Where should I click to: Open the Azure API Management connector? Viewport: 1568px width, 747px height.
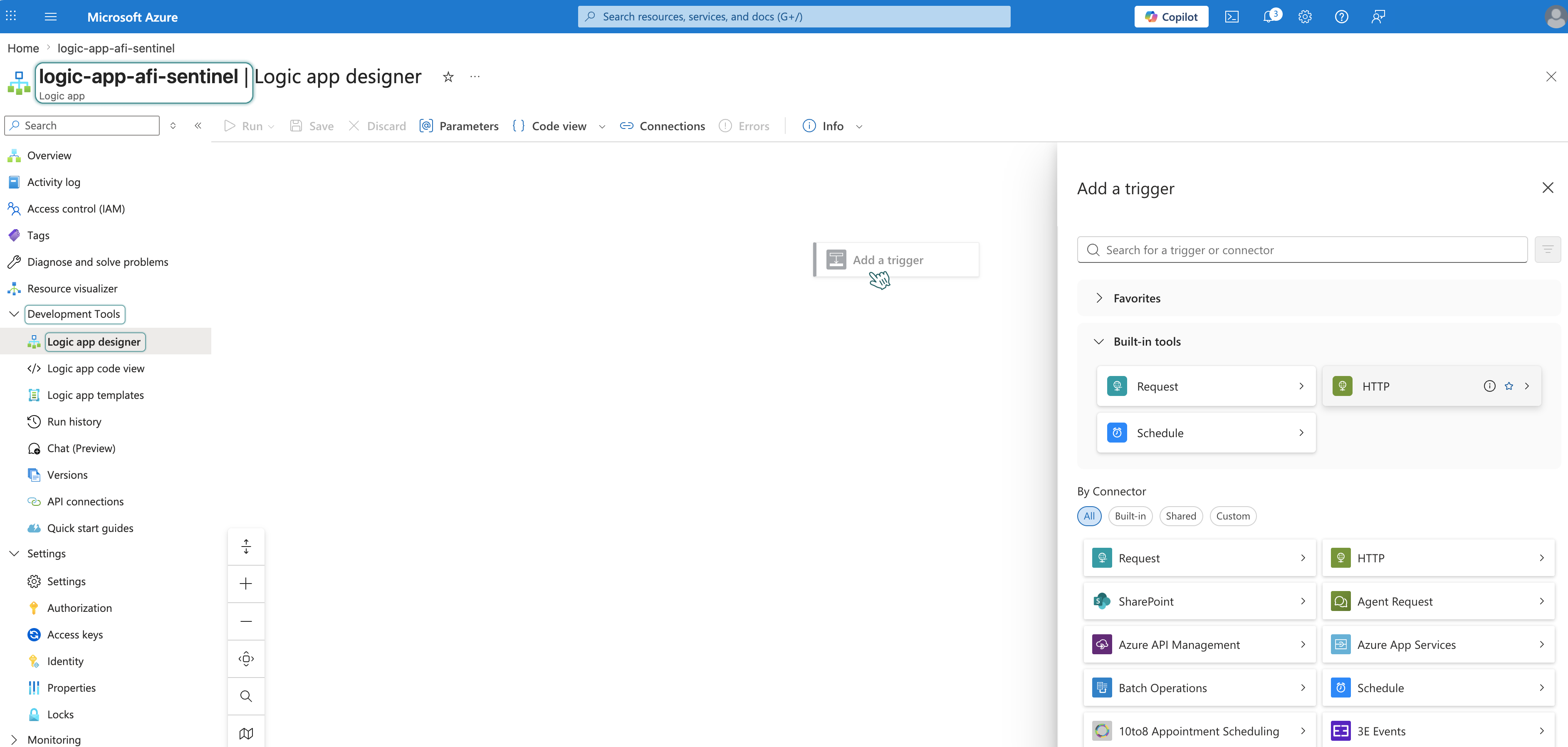(1199, 645)
